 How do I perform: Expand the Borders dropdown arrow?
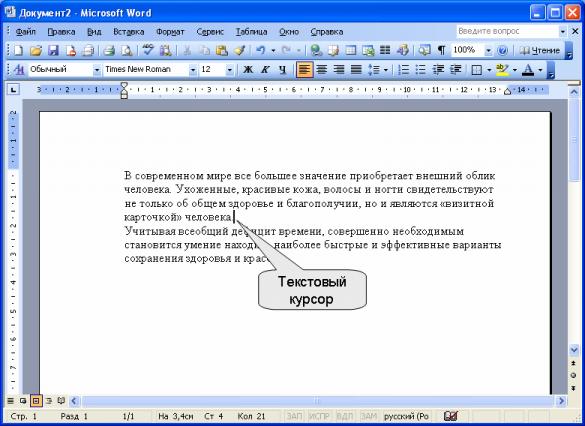coord(489,70)
